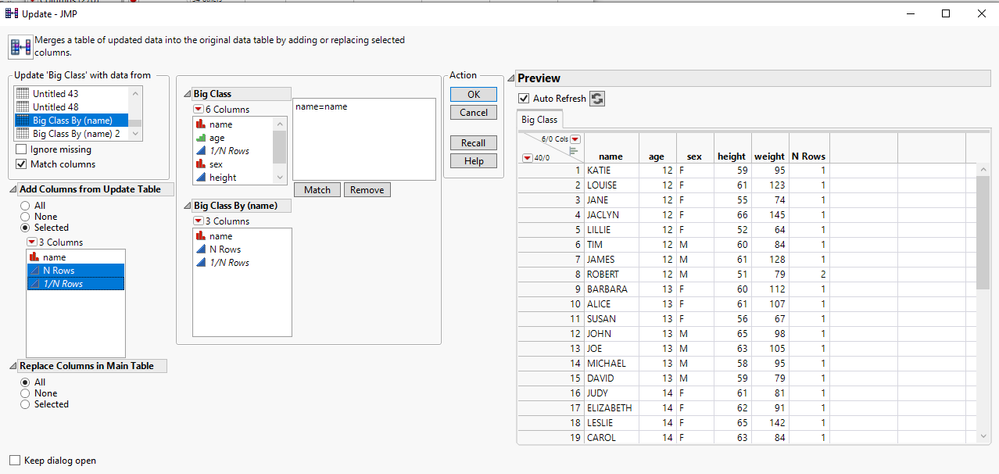The image size is (999, 474).
Task: Click the name column header in preview
Action: 611,156
